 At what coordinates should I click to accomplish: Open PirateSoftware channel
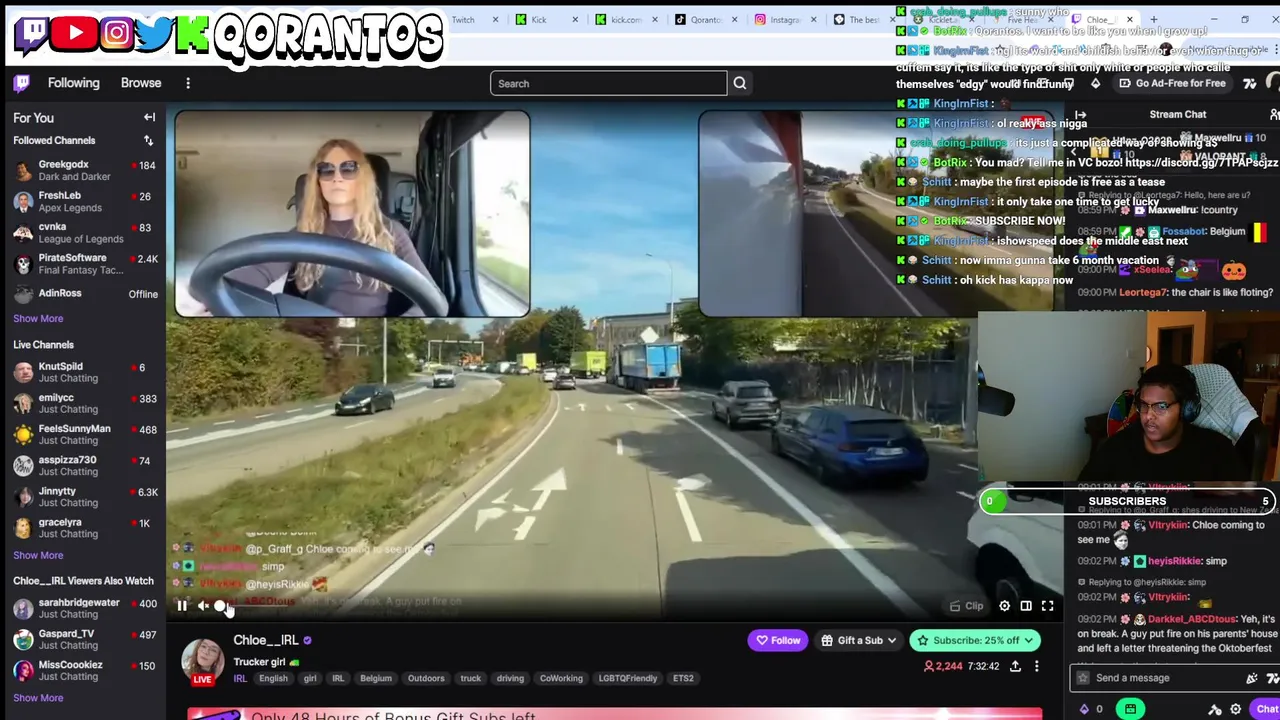tap(85, 263)
